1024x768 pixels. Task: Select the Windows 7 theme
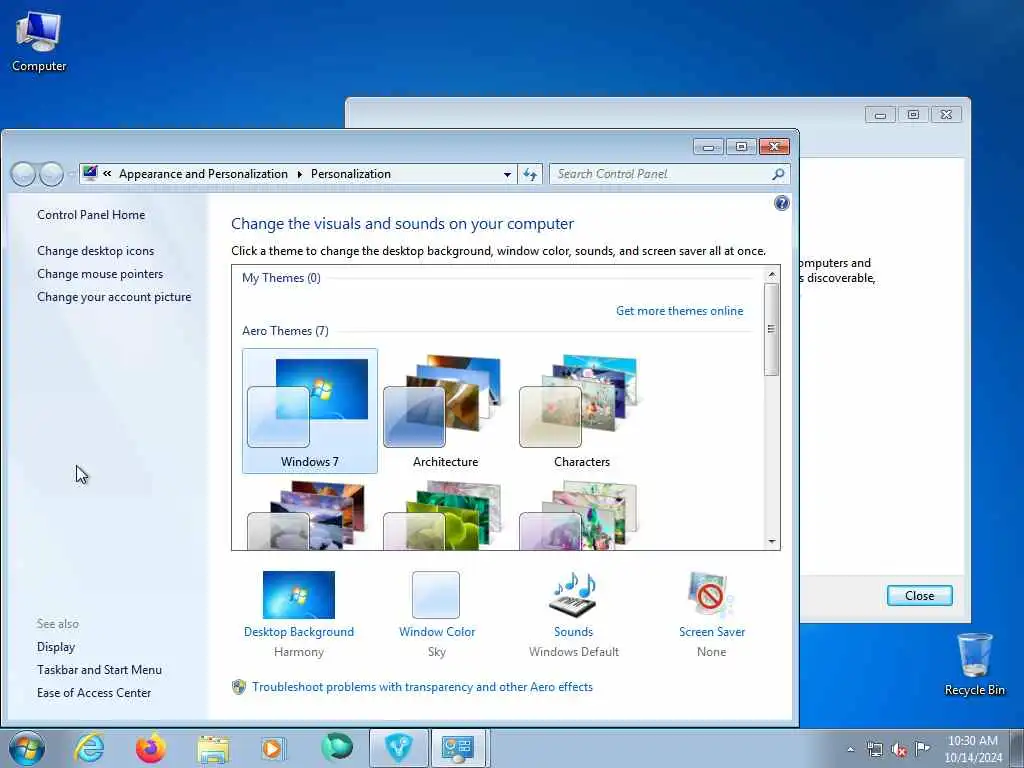(310, 411)
